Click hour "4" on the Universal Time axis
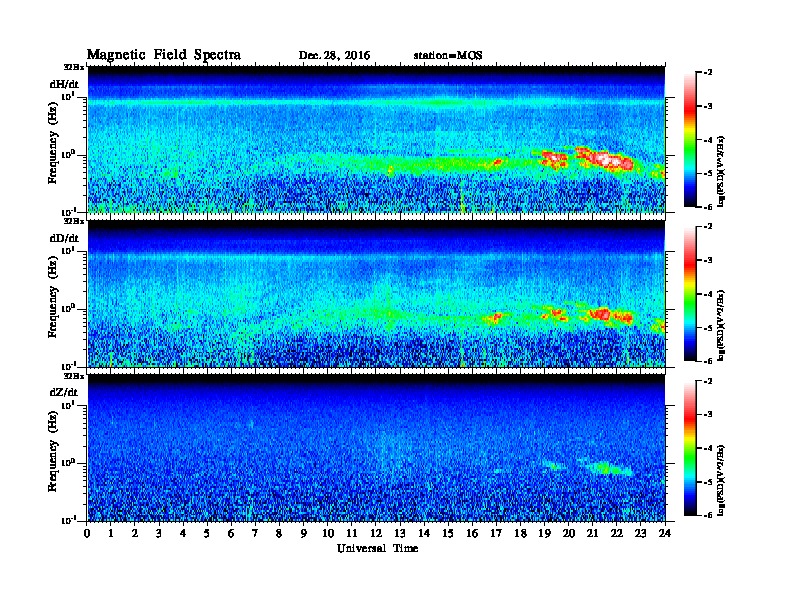792x612 pixels. pos(183,533)
